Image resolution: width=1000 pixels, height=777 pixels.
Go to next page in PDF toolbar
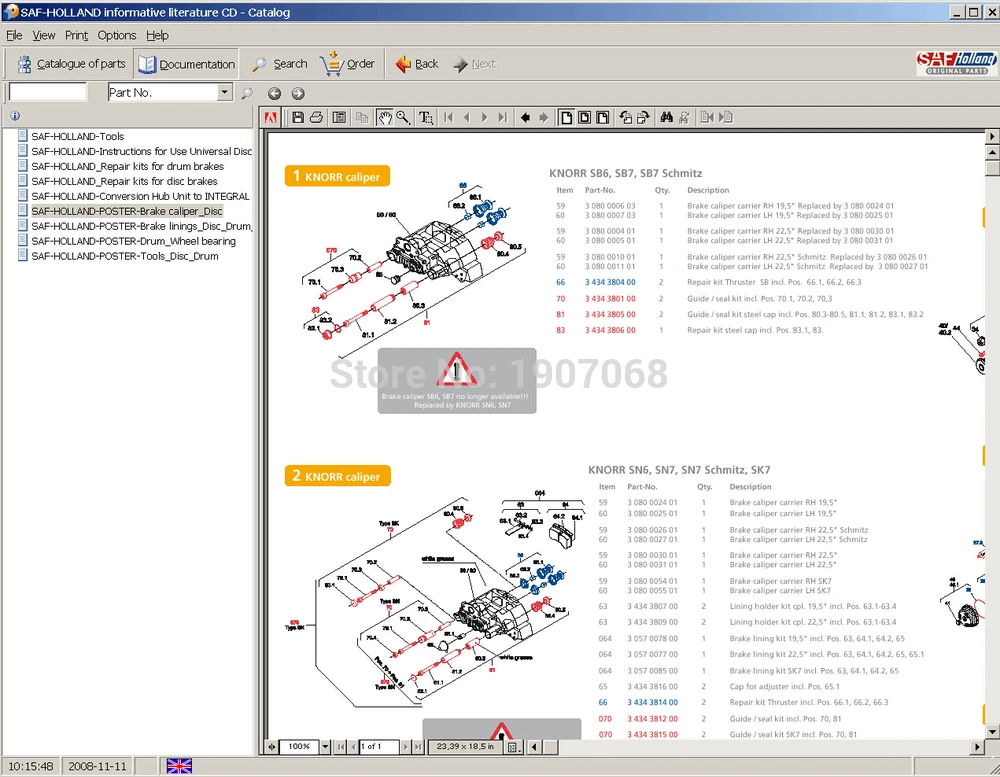[485, 117]
